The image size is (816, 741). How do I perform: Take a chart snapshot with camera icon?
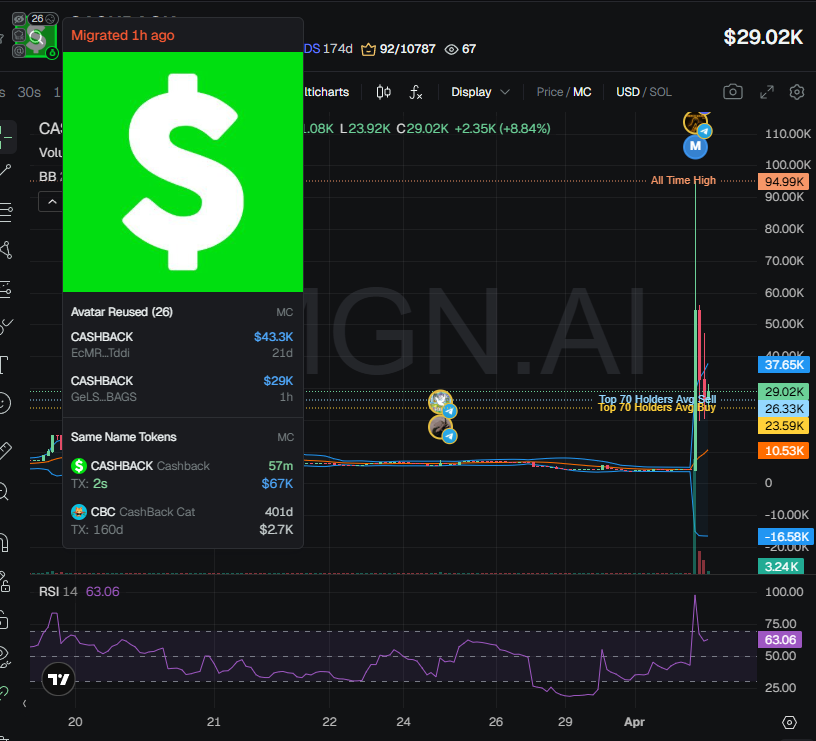coord(732,92)
